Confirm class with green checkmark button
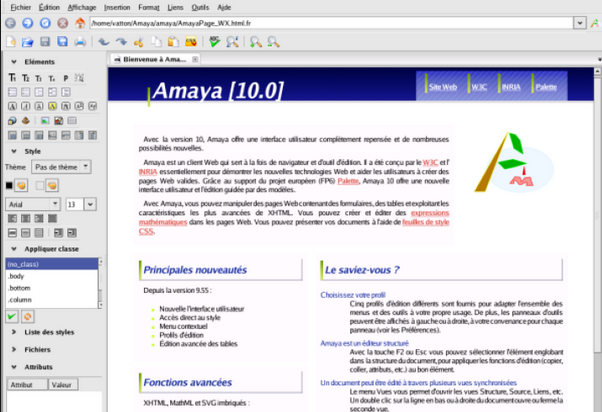The height and width of the screenshot is (412, 602). pyautogui.click(x=12, y=317)
